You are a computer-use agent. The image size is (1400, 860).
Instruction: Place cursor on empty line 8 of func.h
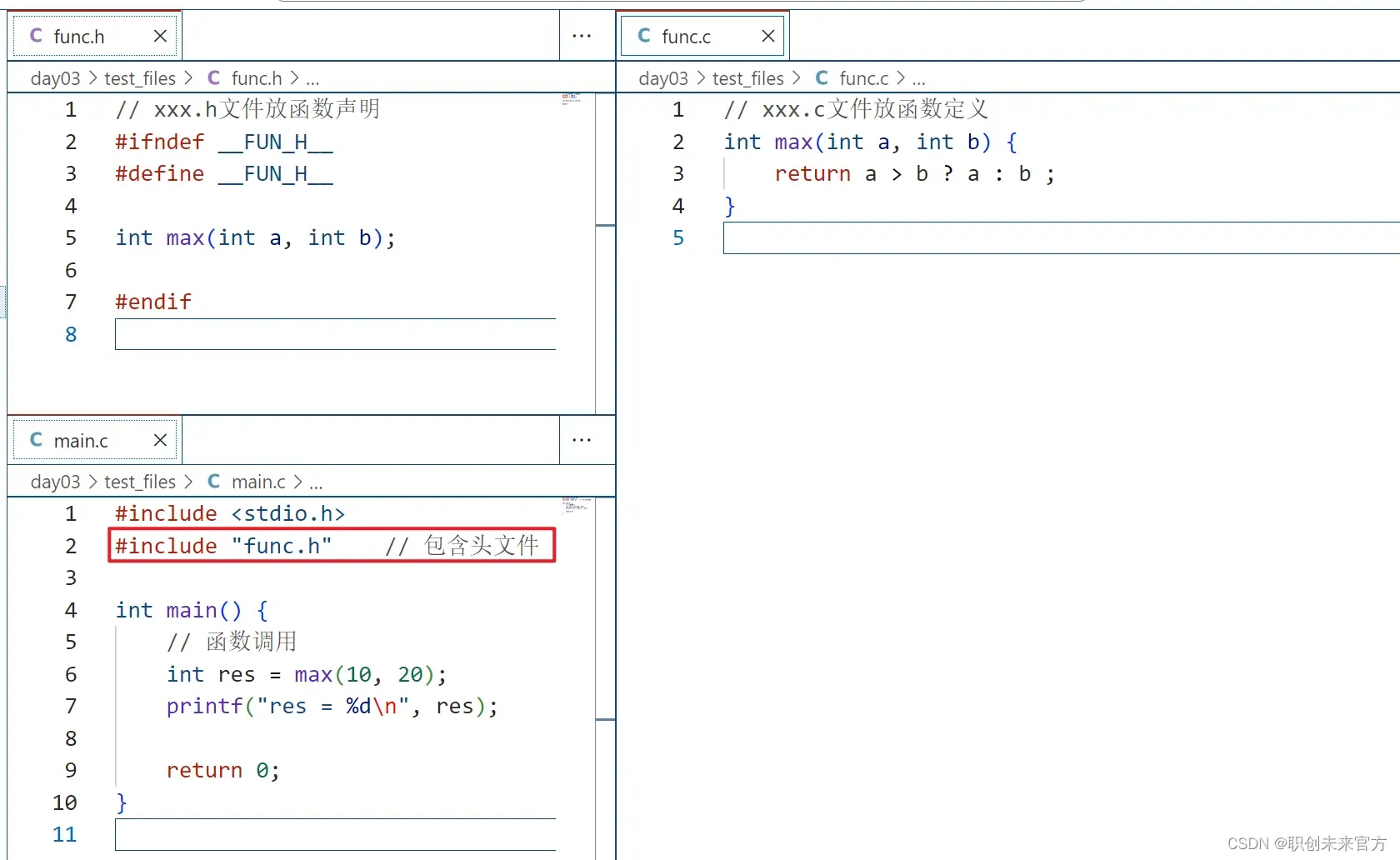pos(335,334)
